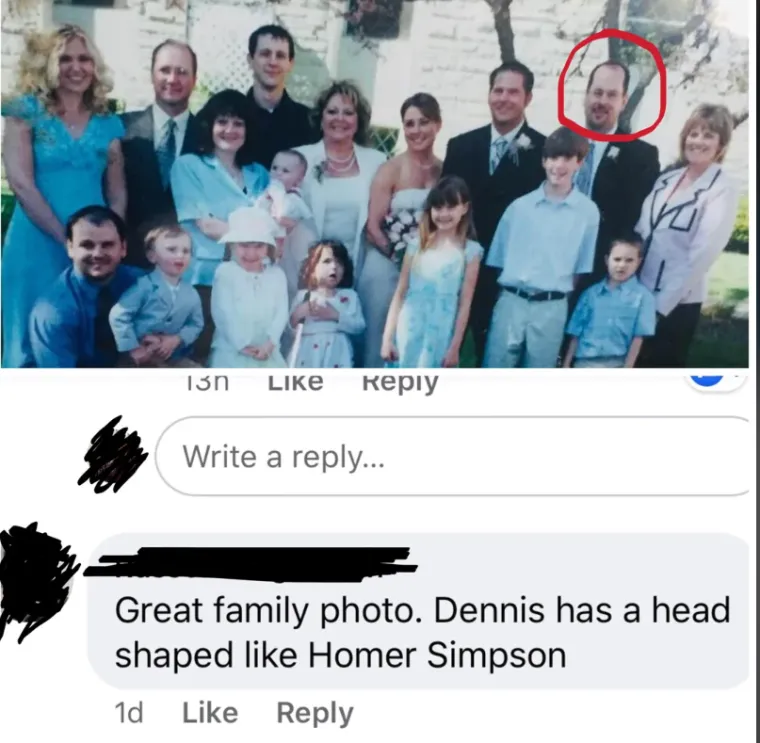Open the family photo attachment
The image size is (760, 743).
[374, 183]
